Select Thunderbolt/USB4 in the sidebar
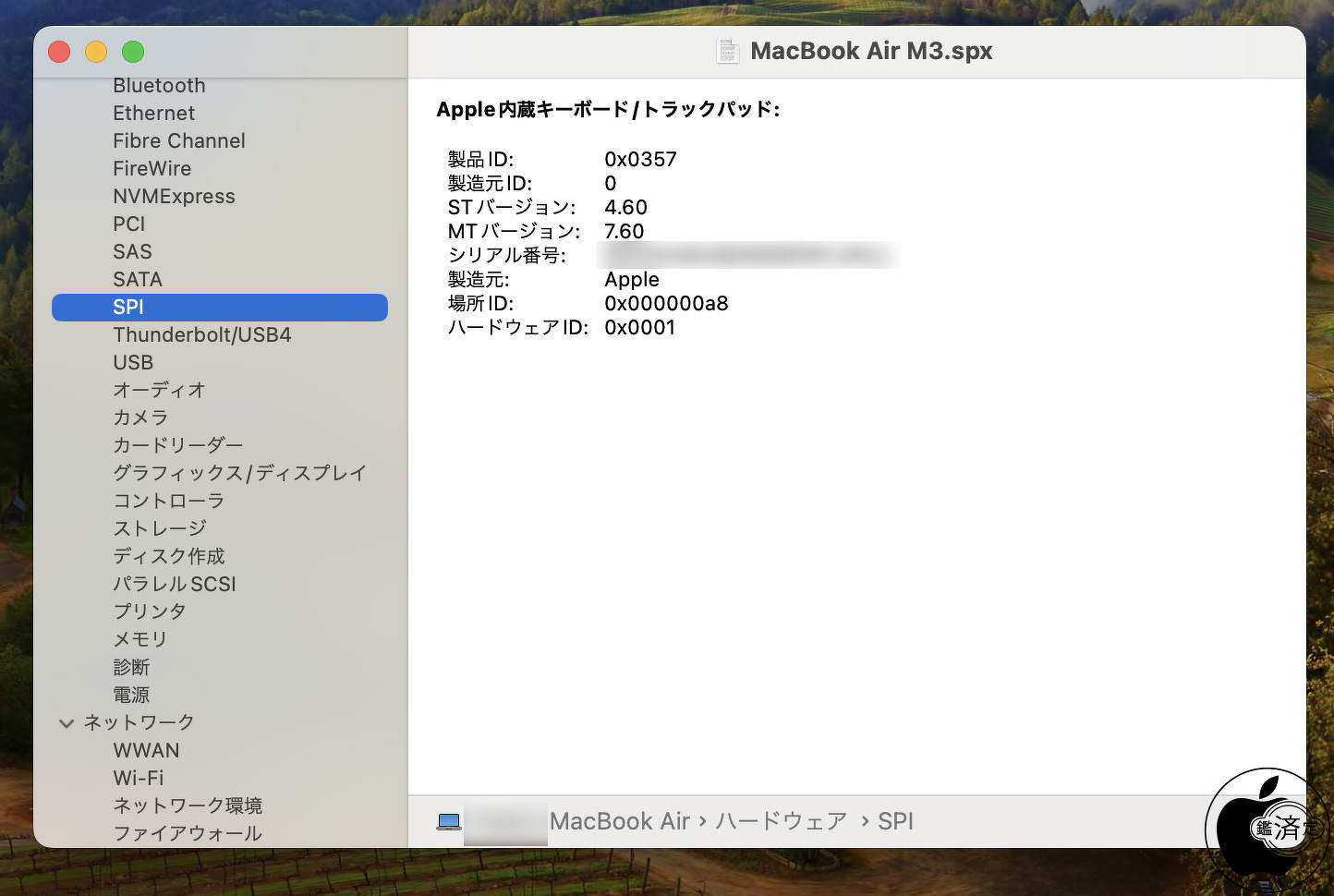This screenshot has height=896, width=1334. (x=202, y=335)
